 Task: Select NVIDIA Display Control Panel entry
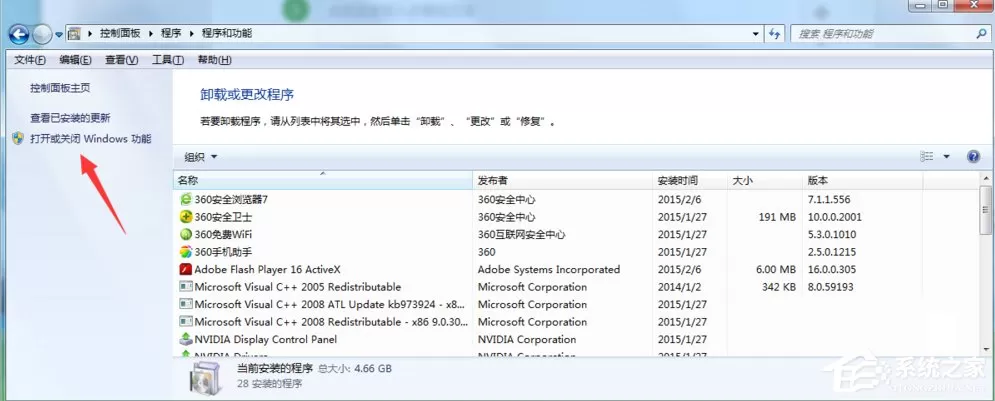[x=265, y=339]
